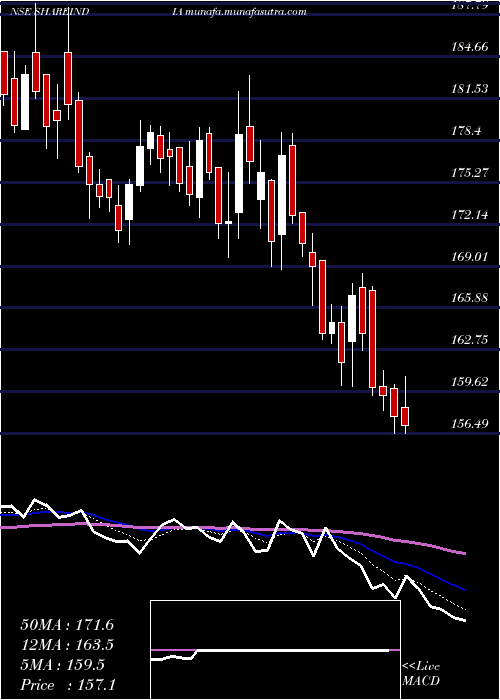
Task: Click the 172.14 price axis label
Action: [x=470, y=215]
